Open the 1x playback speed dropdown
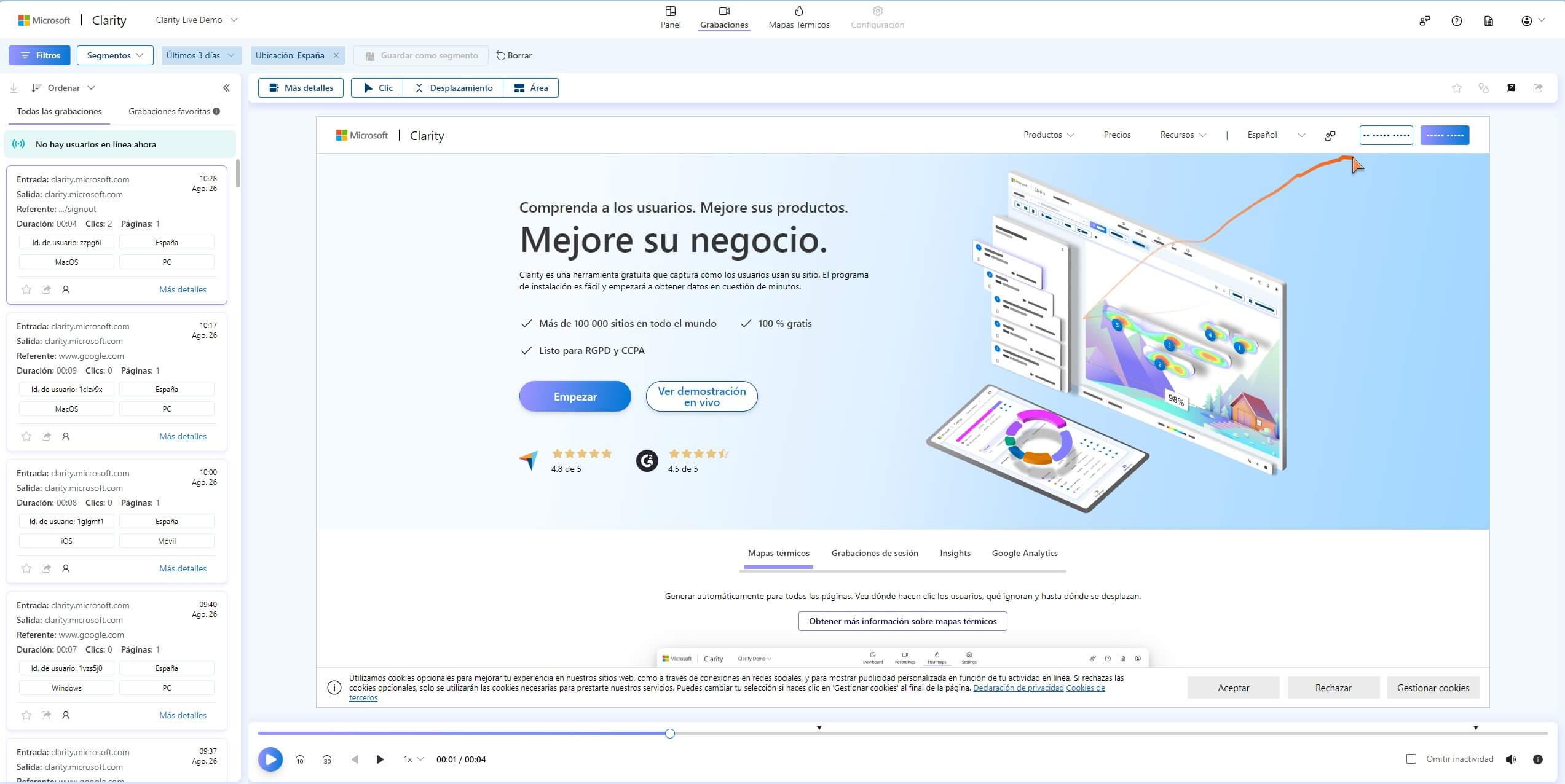Screen dimensions: 1565x784 pyautogui.click(x=414, y=759)
